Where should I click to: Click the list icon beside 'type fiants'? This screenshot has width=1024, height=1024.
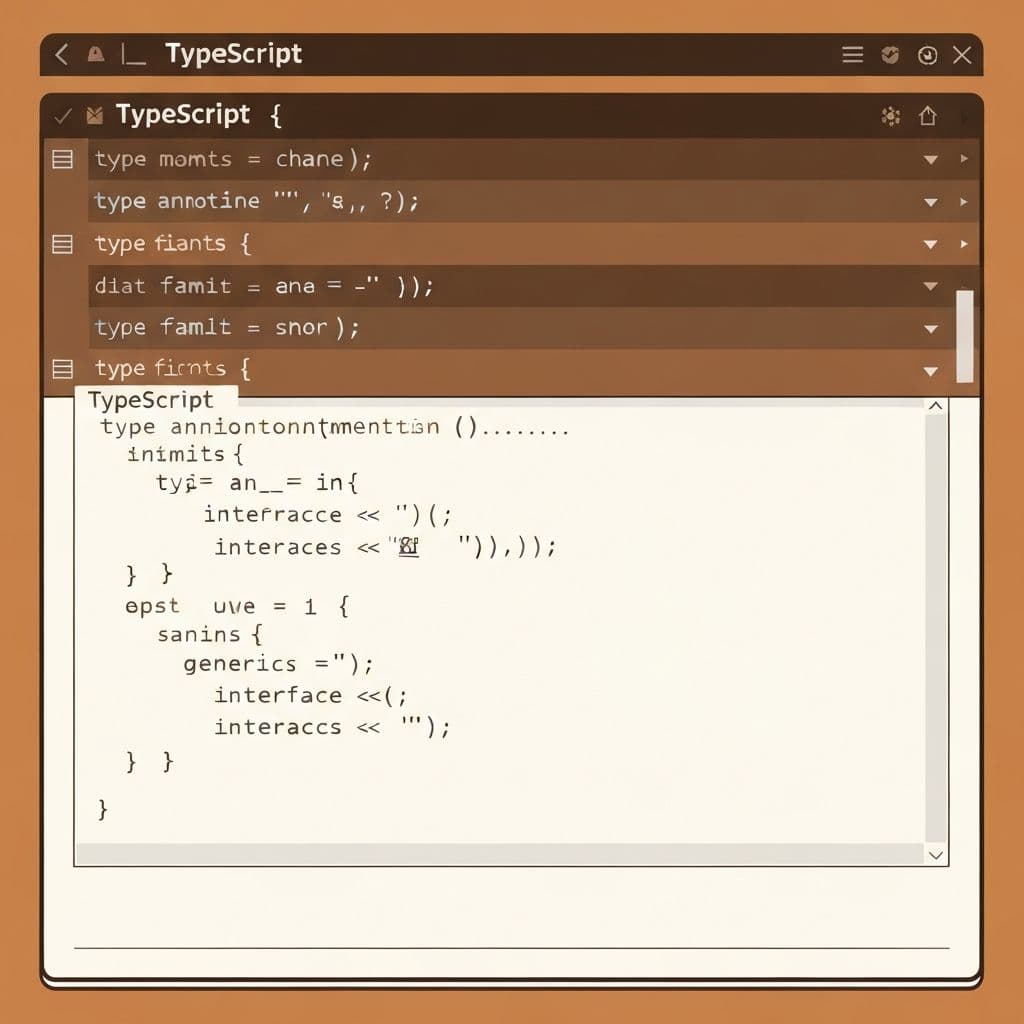(62, 243)
